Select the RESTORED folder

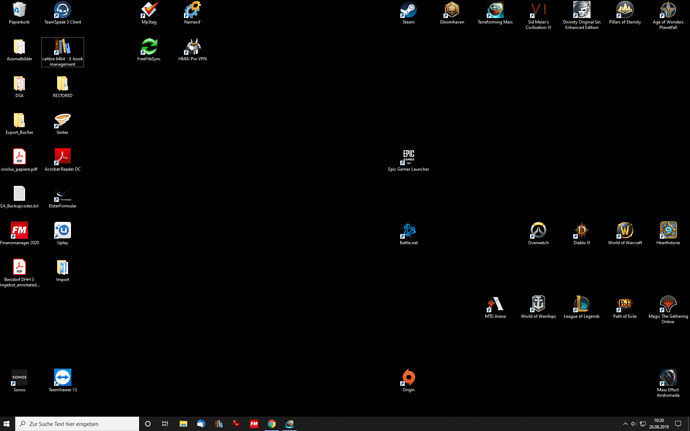[62, 86]
